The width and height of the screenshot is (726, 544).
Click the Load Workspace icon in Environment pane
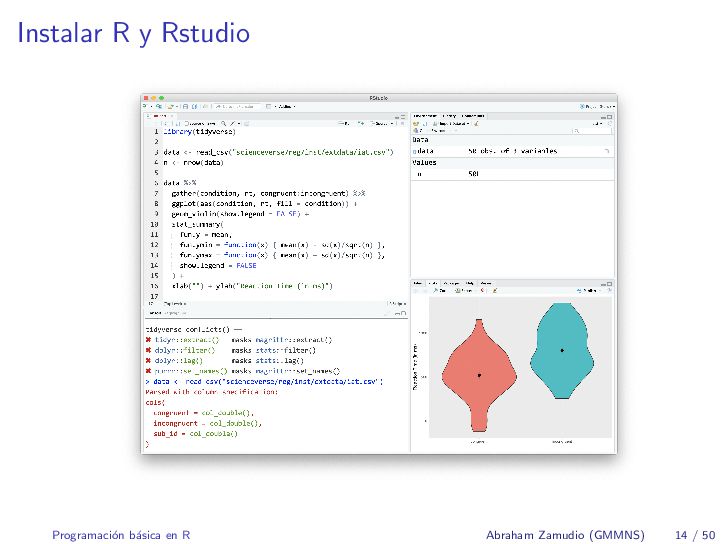[416, 124]
